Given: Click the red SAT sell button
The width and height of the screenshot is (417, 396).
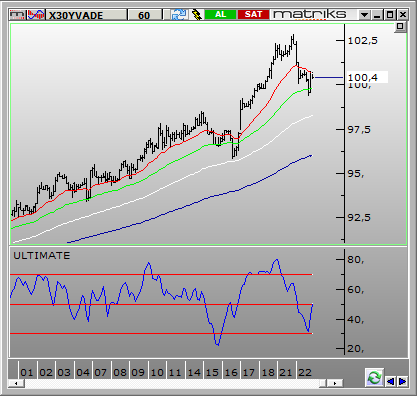Looking at the screenshot, I should pyautogui.click(x=253, y=14).
